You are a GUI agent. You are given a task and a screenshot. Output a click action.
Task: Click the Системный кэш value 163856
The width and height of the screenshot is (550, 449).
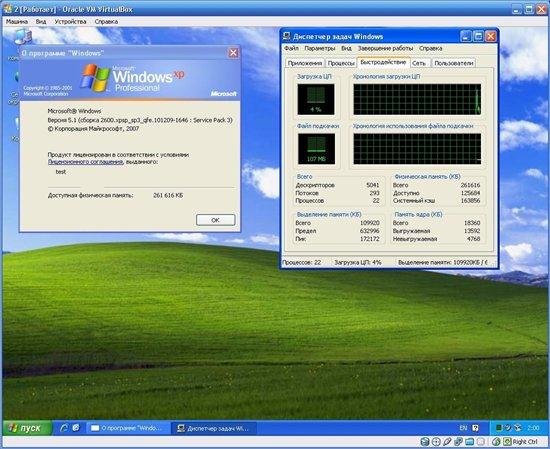[x=470, y=201]
